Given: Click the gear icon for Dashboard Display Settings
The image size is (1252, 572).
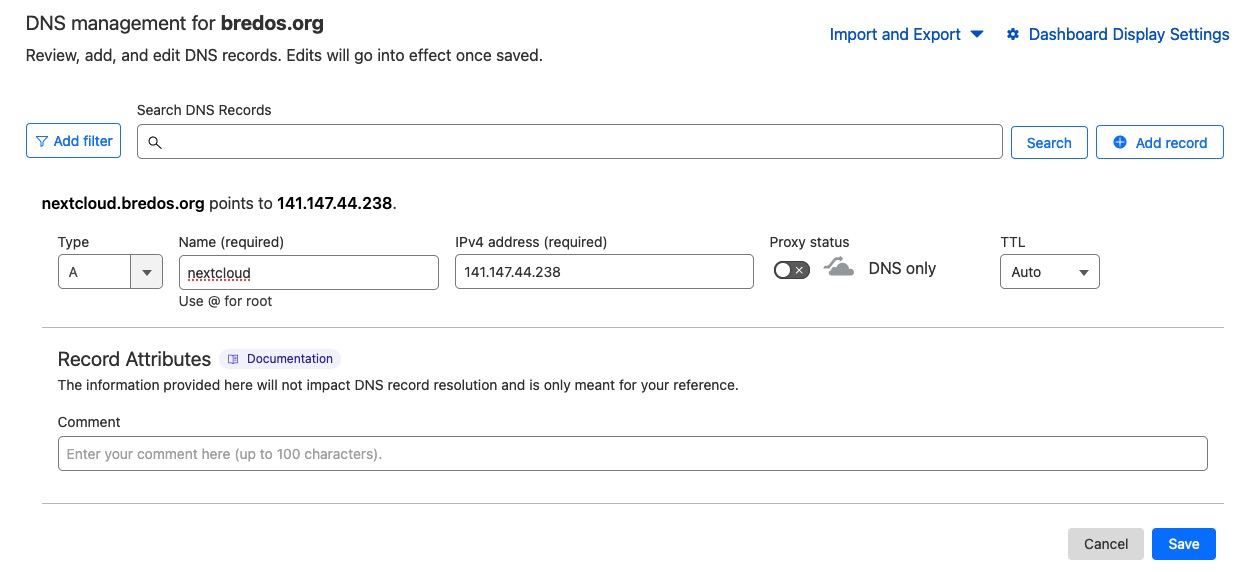Looking at the screenshot, I should point(1013,34).
